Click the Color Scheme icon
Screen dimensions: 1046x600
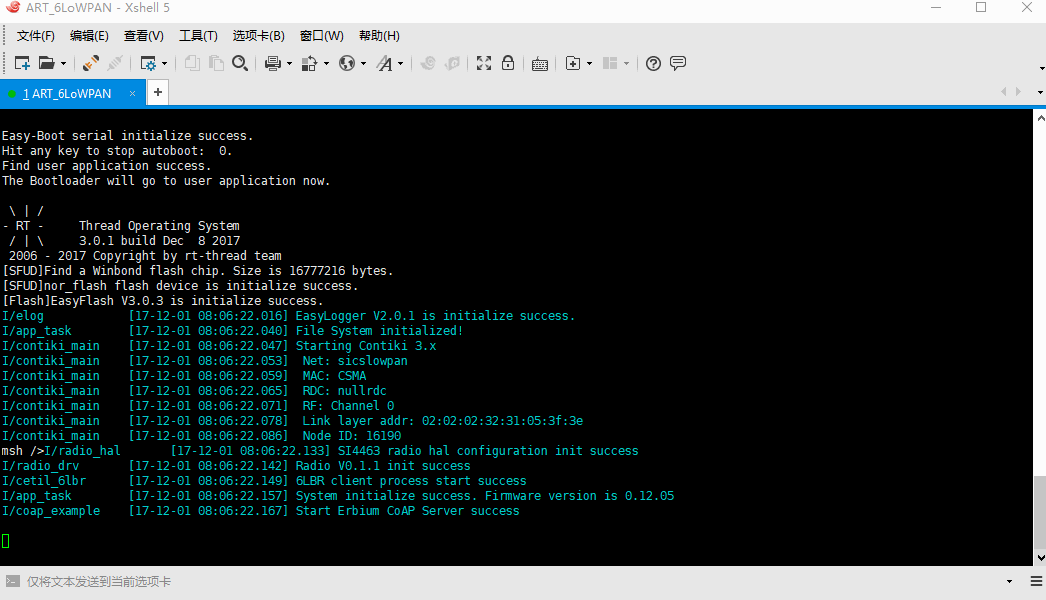tap(310, 63)
